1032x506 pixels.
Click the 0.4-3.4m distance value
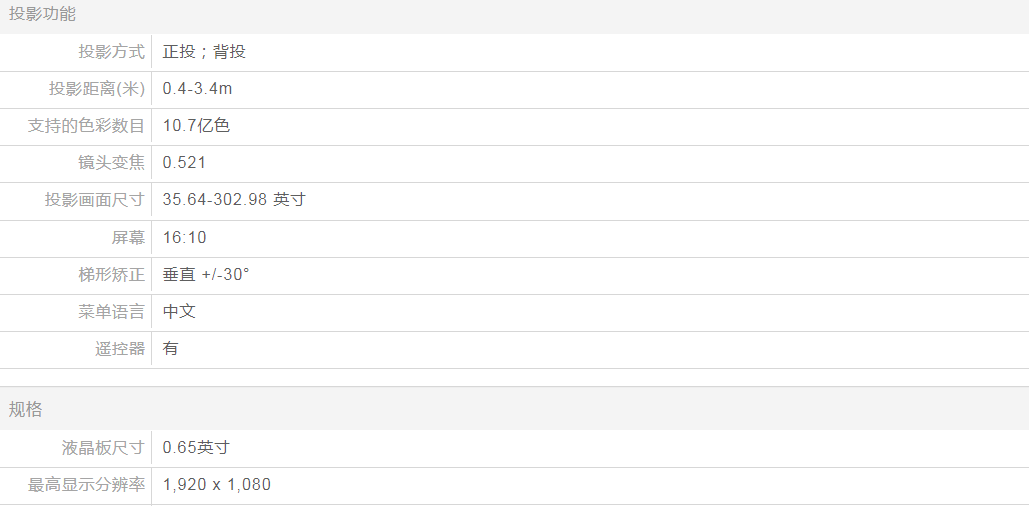tap(197, 89)
